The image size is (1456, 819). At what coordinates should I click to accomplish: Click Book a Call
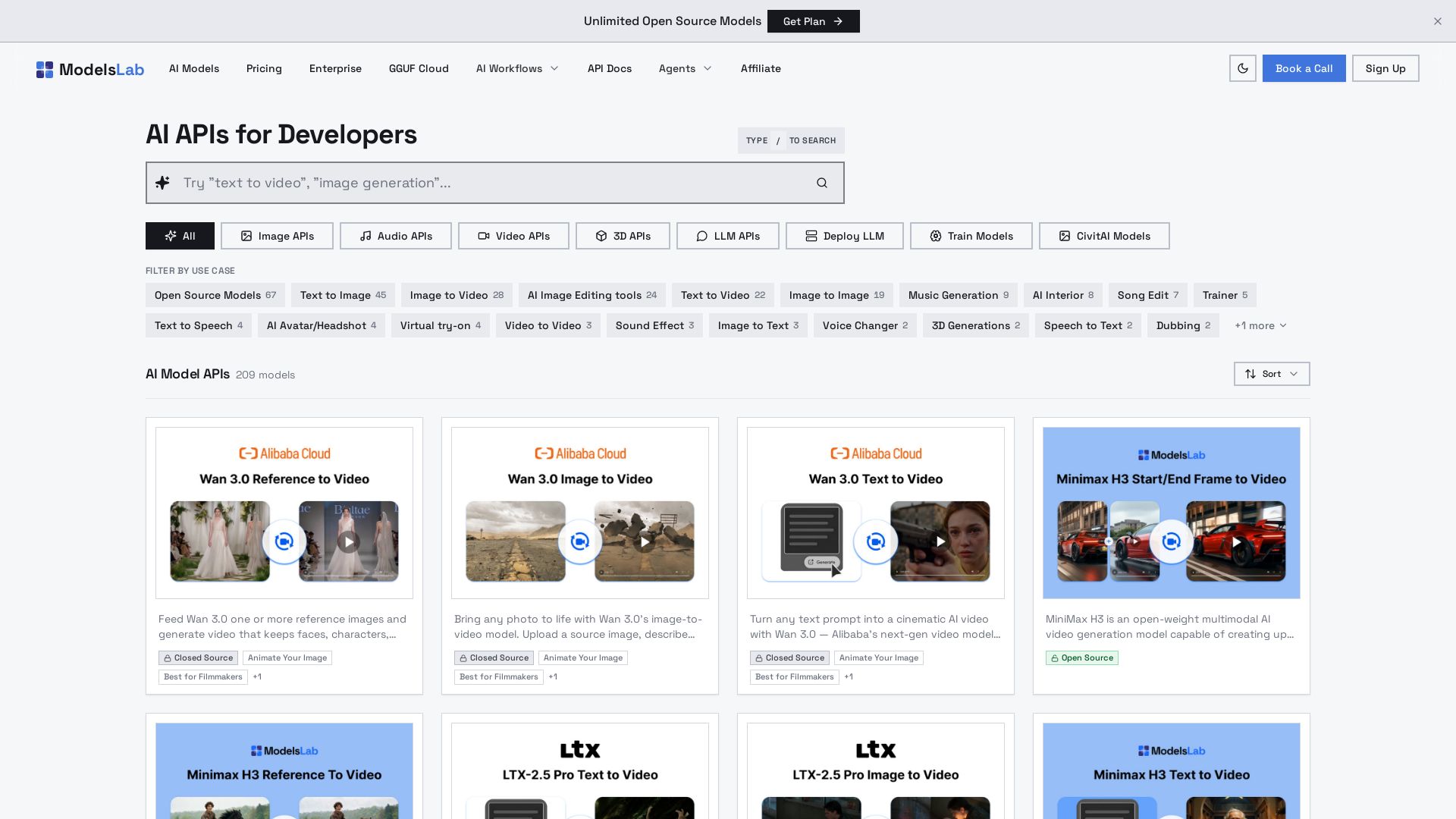click(1304, 68)
